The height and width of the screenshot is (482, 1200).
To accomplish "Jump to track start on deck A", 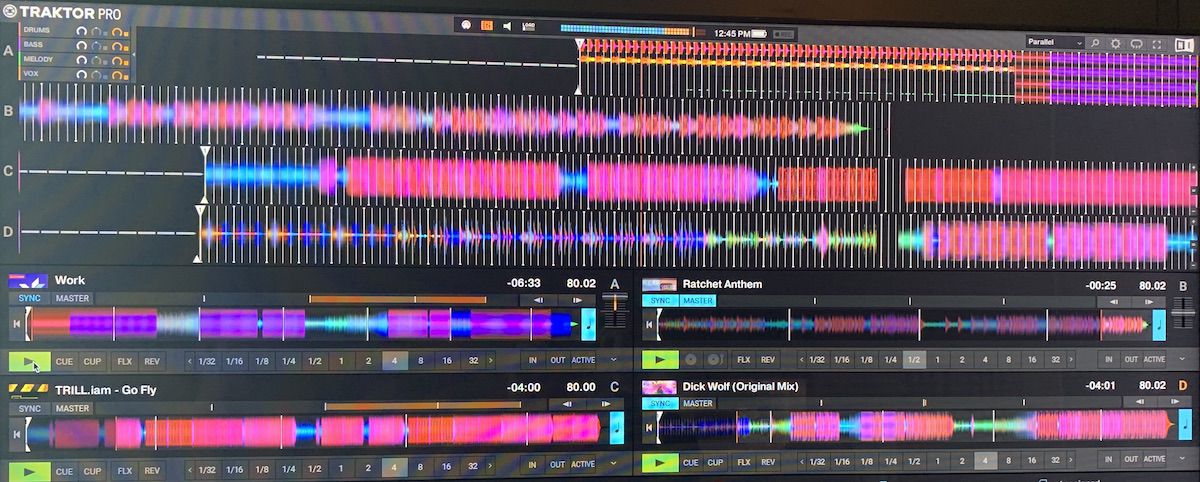I will [17, 324].
